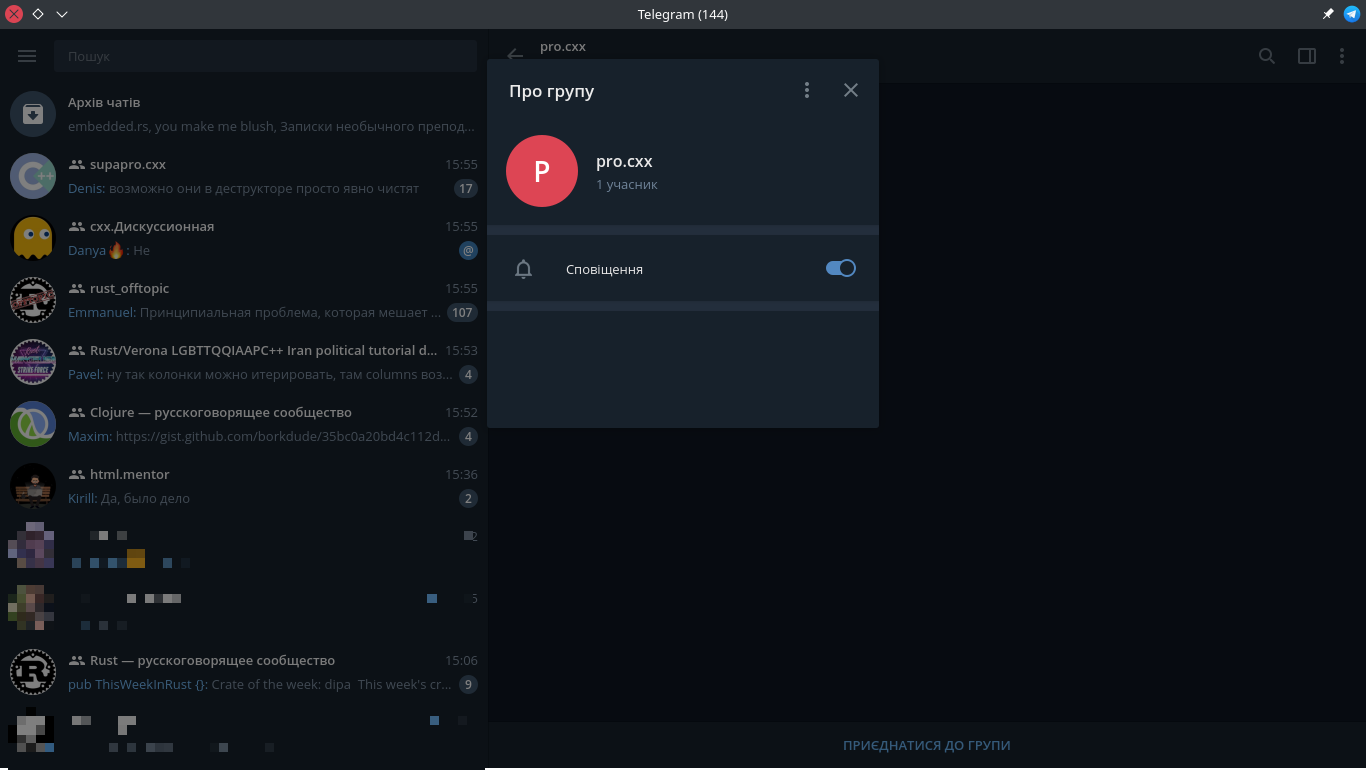
Task: Click the @ mention badge on cxx.Дискуссионная
Action: tap(468, 250)
